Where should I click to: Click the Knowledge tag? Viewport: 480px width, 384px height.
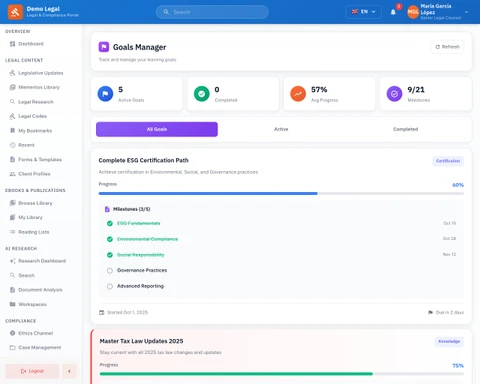tap(449, 341)
